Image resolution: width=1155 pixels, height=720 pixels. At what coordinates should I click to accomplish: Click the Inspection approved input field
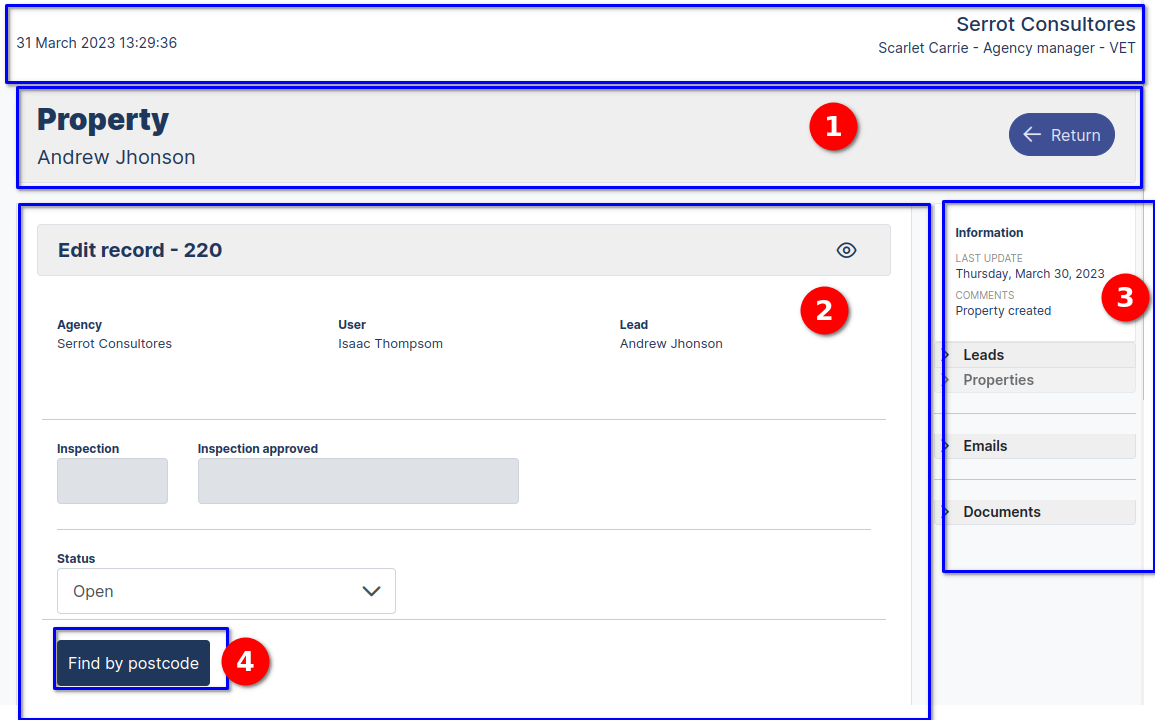(358, 481)
